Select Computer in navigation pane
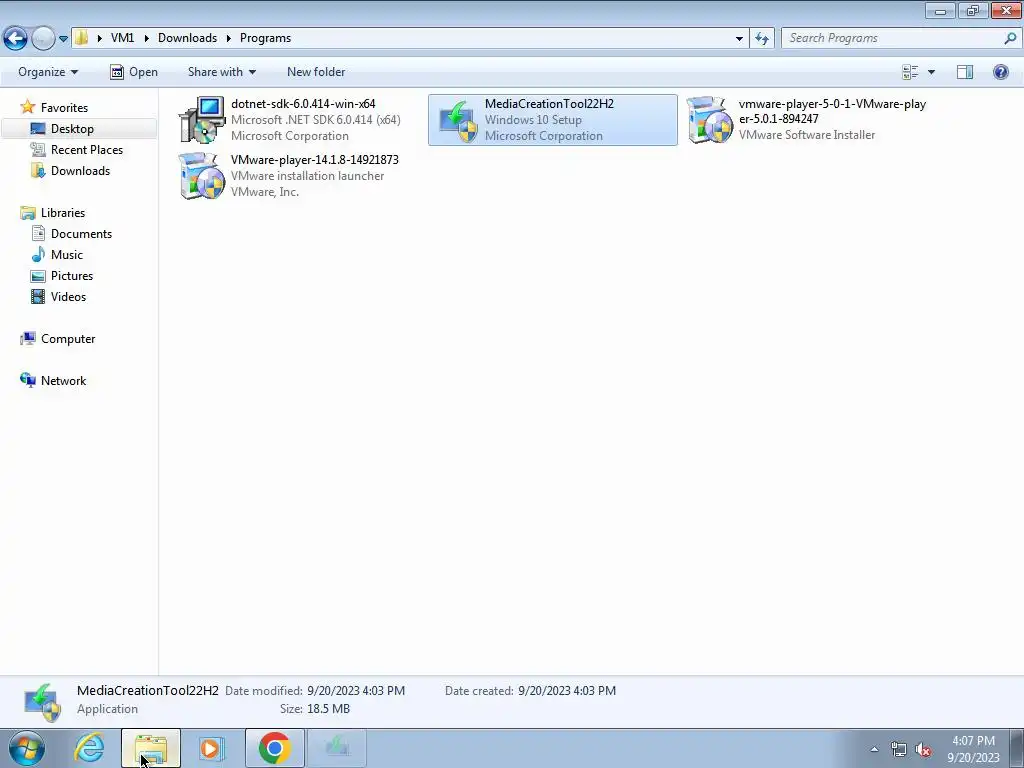The image size is (1024, 768). tap(68, 339)
